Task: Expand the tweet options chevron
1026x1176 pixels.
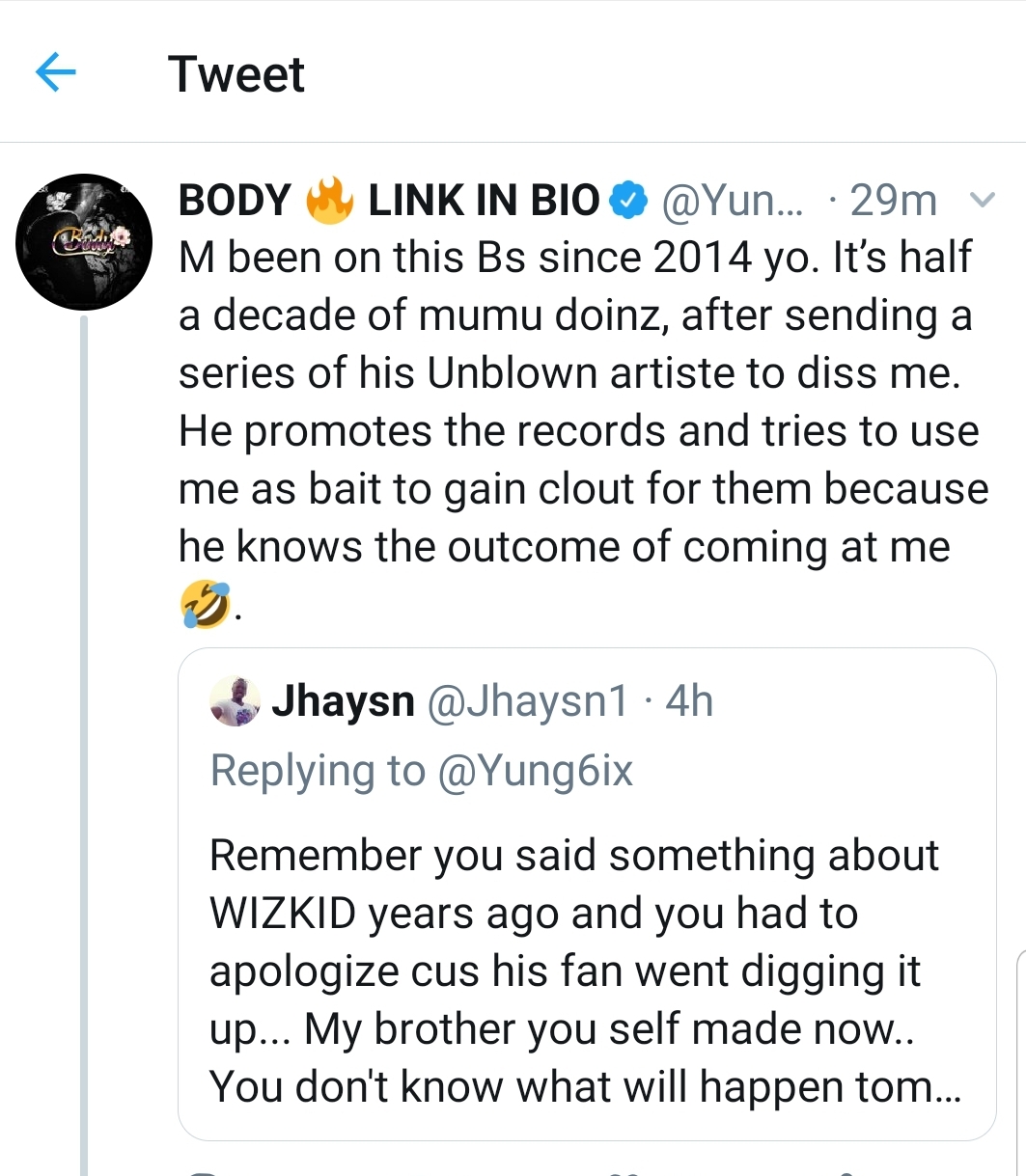Action: coord(982,201)
